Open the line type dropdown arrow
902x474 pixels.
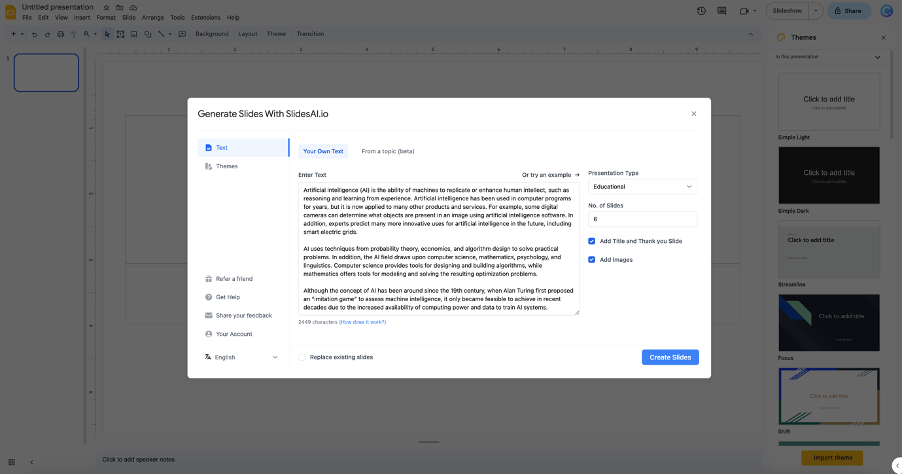pyautogui.click(x=170, y=35)
